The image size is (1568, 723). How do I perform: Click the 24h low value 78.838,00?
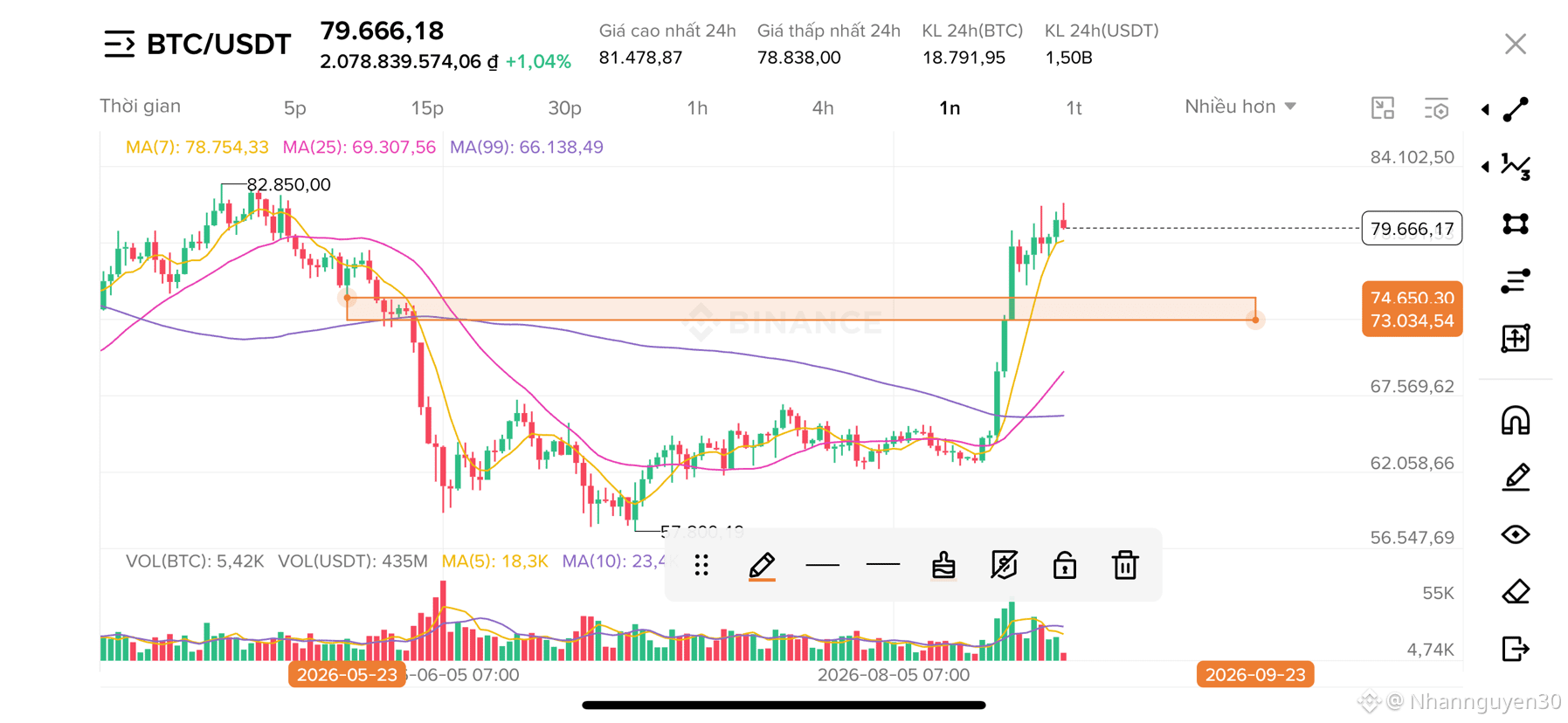click(798, 58)
